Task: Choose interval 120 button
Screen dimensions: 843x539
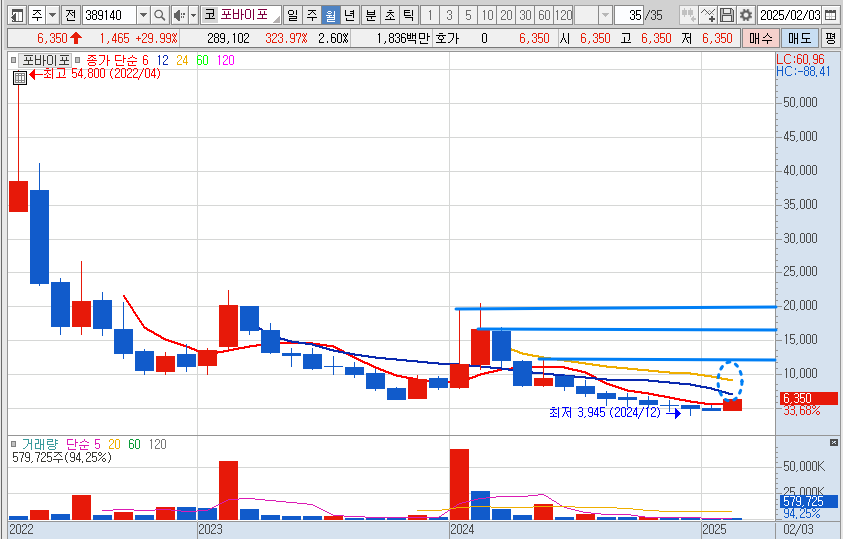Action: [563, 15]
